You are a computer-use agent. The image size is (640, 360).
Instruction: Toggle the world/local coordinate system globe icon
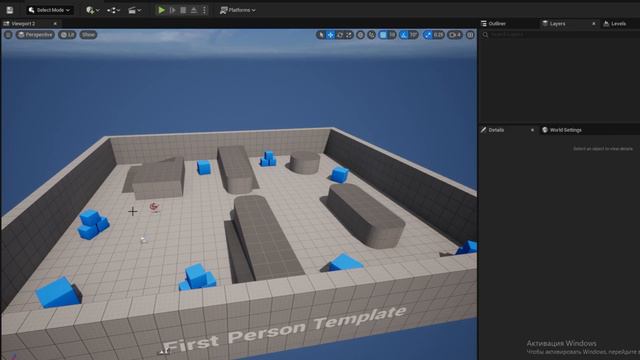coord(360,35)
